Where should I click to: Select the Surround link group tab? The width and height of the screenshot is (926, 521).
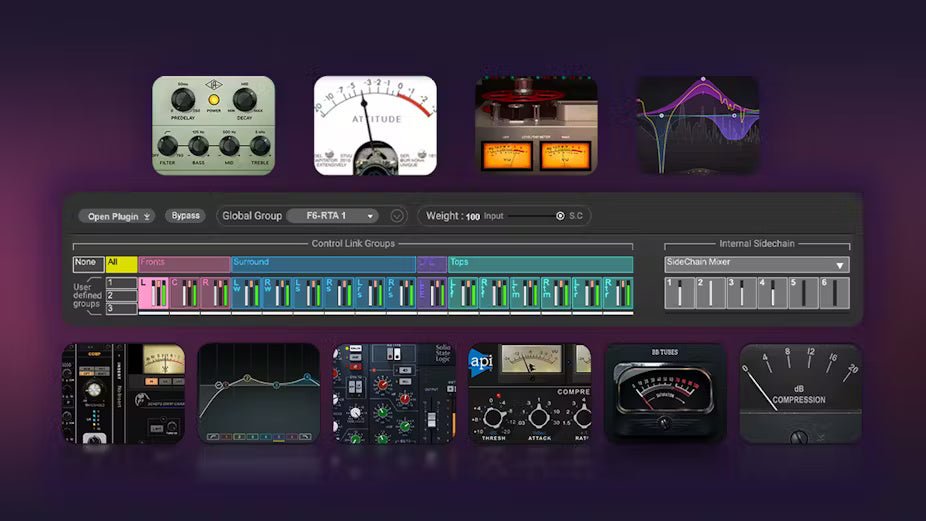pyautogui.click(x=323, y=263)
